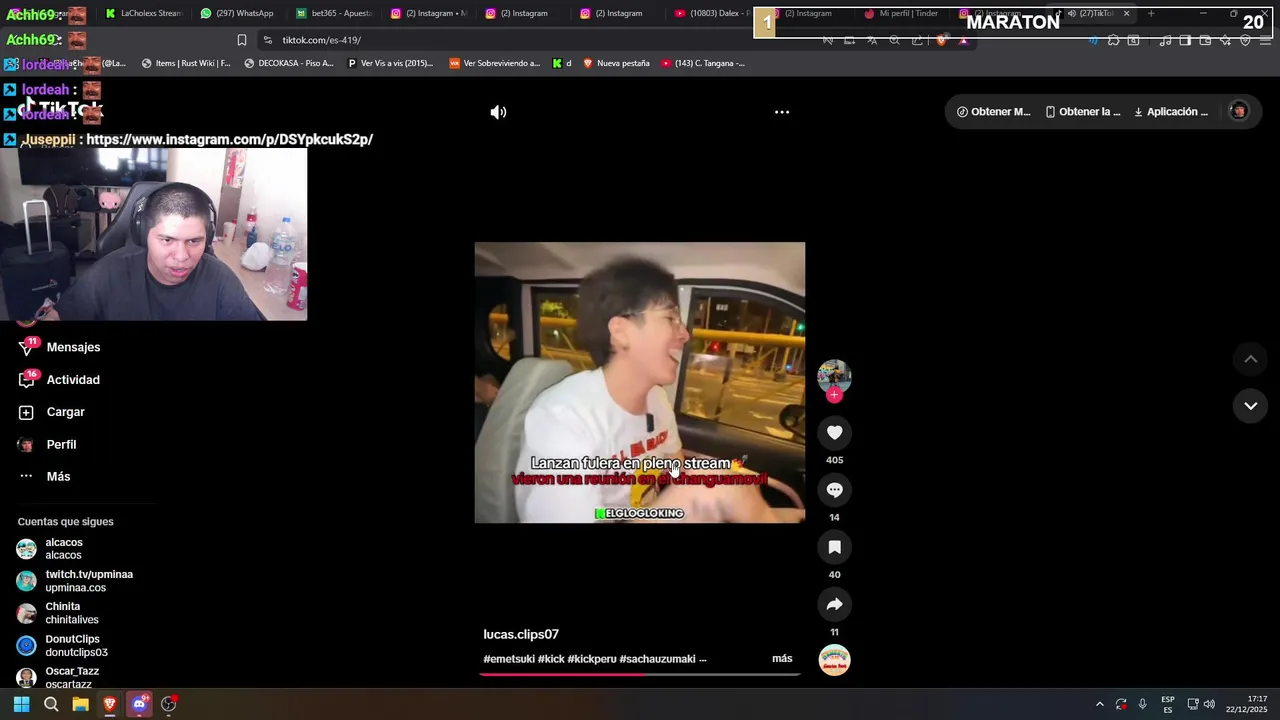This screenshot has height=720, width=1280.
Task: Open the Windows Start menu
Action: coord(21,704)
